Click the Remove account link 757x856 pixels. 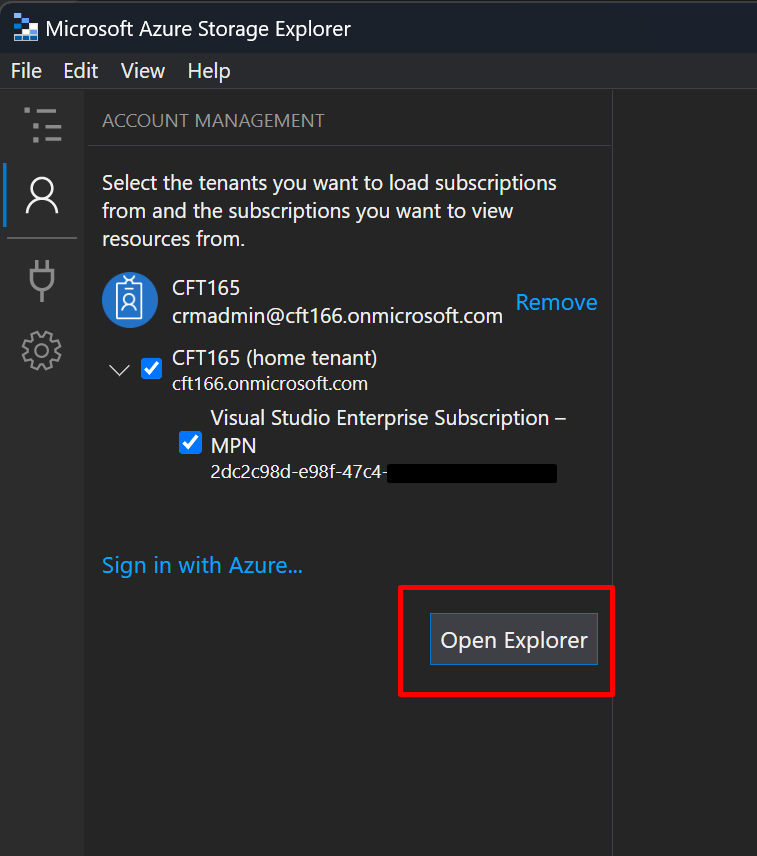[x=556, y=302]
